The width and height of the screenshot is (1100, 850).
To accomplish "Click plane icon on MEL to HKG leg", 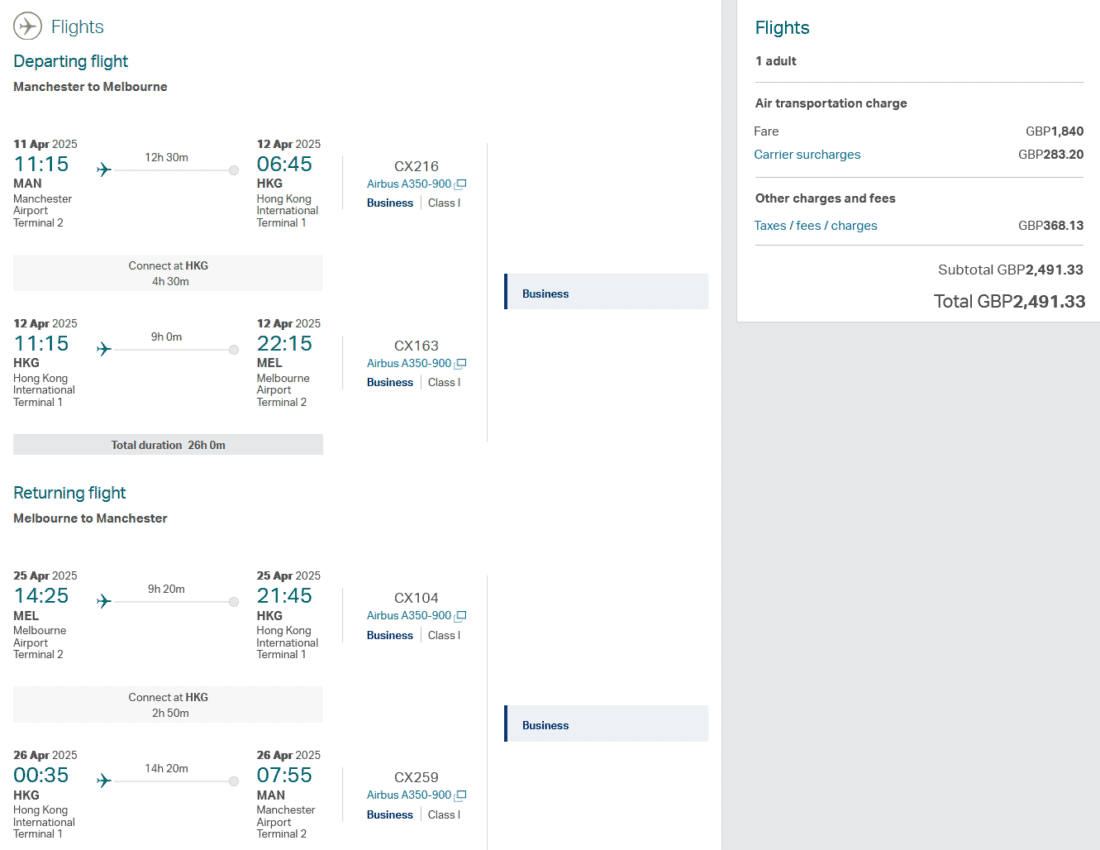I will (x=104, y=601).
